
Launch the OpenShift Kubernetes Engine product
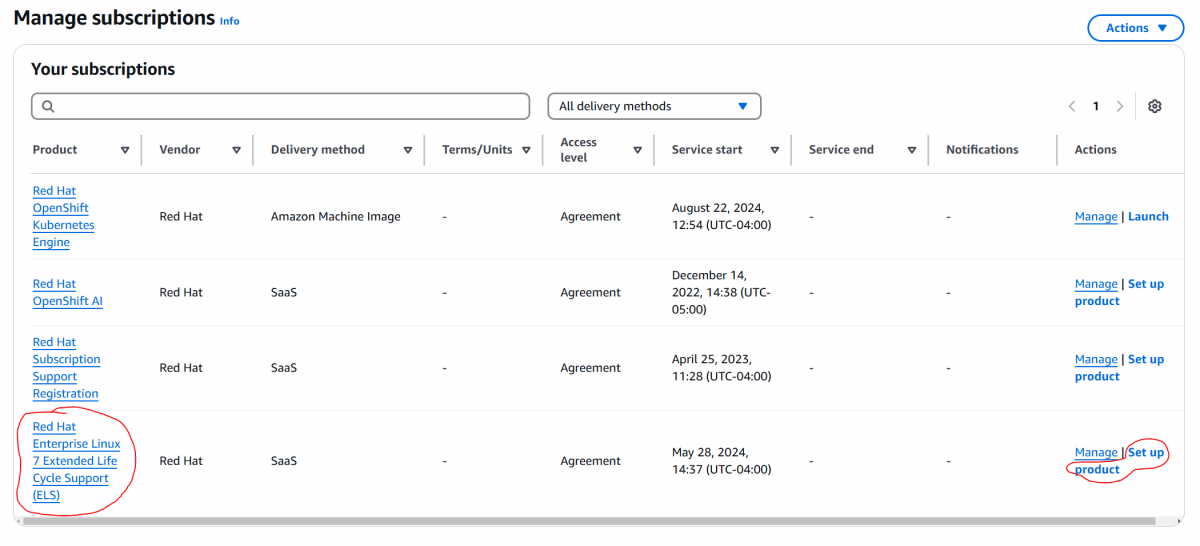pyautogui.click(x=1148, y=216)
